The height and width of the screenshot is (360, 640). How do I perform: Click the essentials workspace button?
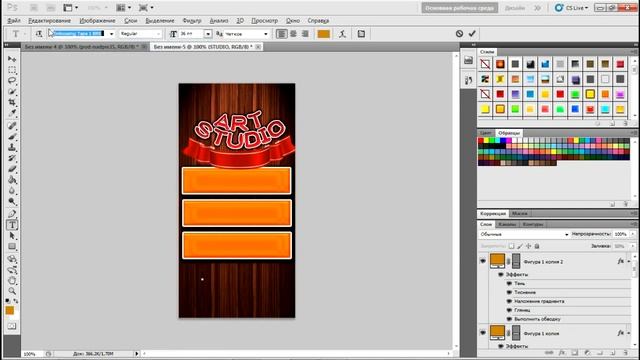pos(460,8)
